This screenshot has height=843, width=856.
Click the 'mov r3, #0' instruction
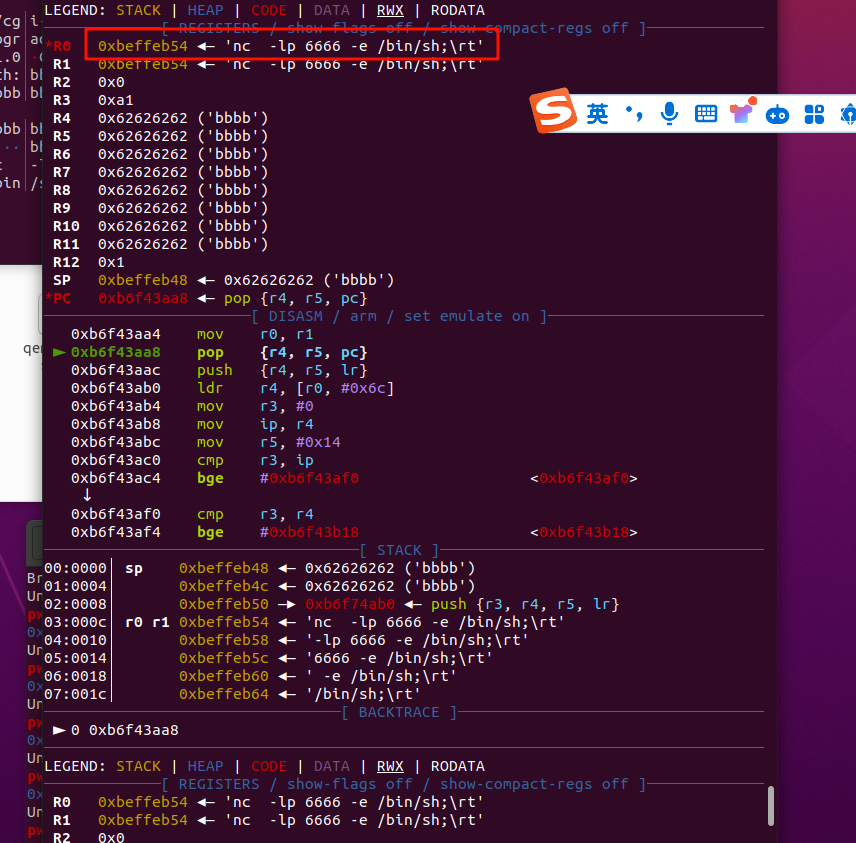click(x=255, y=407)
